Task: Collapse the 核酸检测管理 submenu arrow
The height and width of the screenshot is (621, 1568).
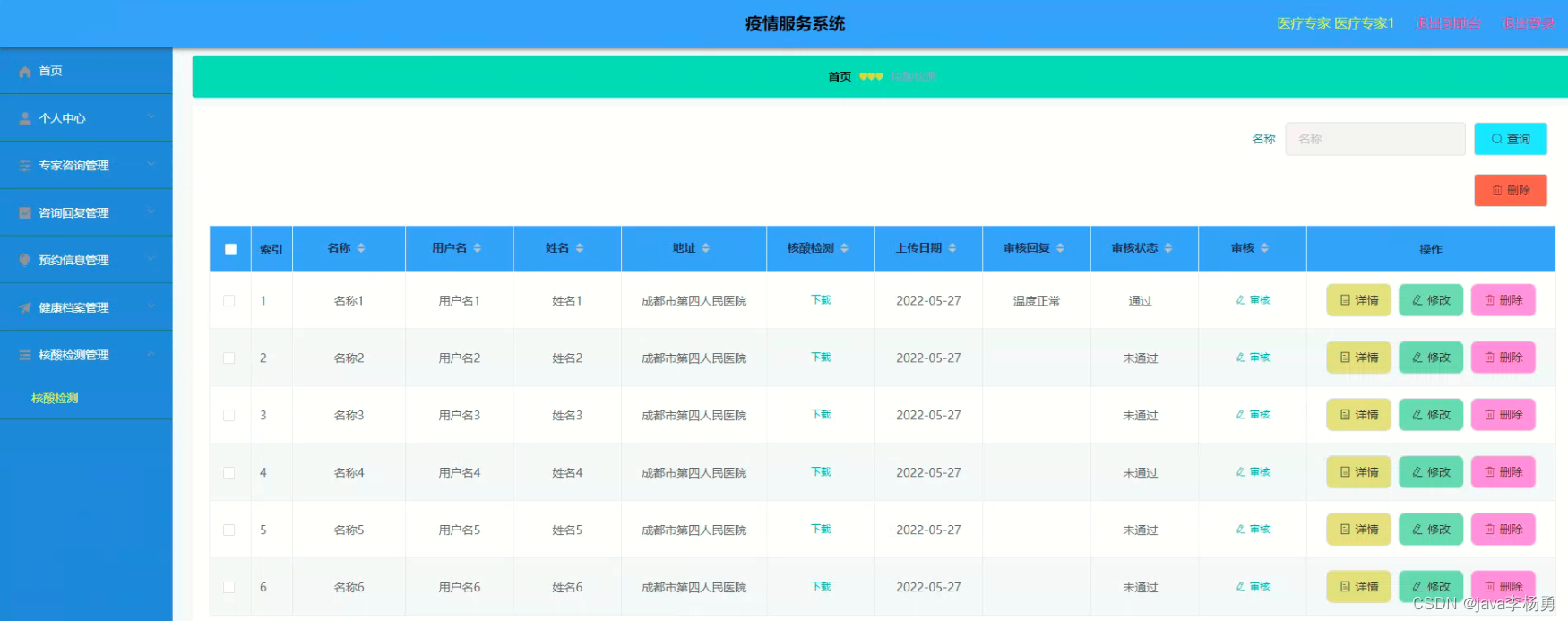Action: click(151, 354)
